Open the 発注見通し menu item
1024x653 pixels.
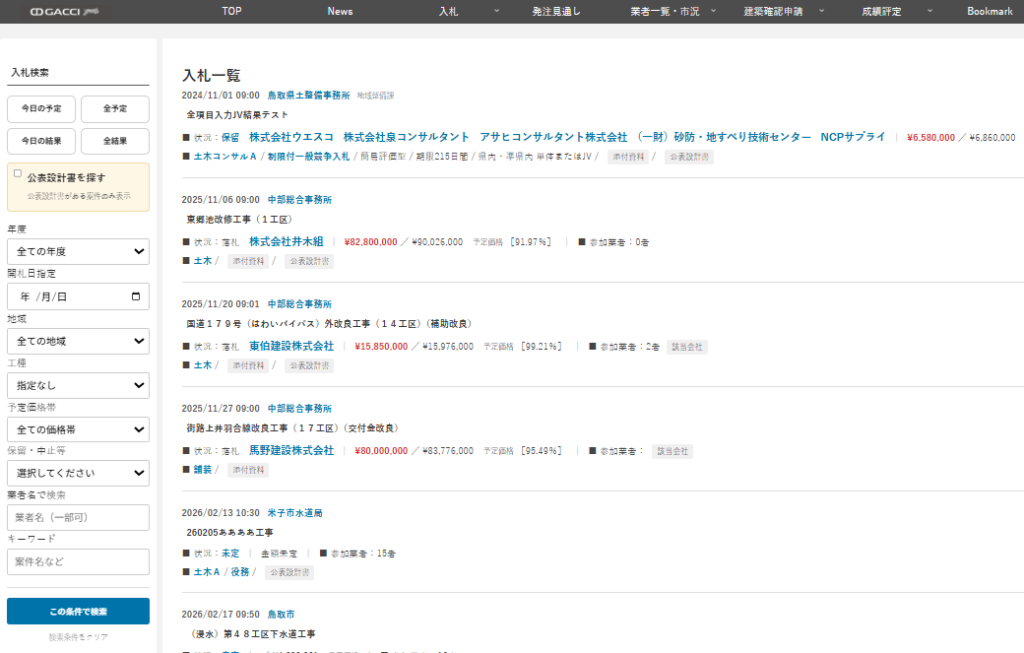(x=556, y=12)
